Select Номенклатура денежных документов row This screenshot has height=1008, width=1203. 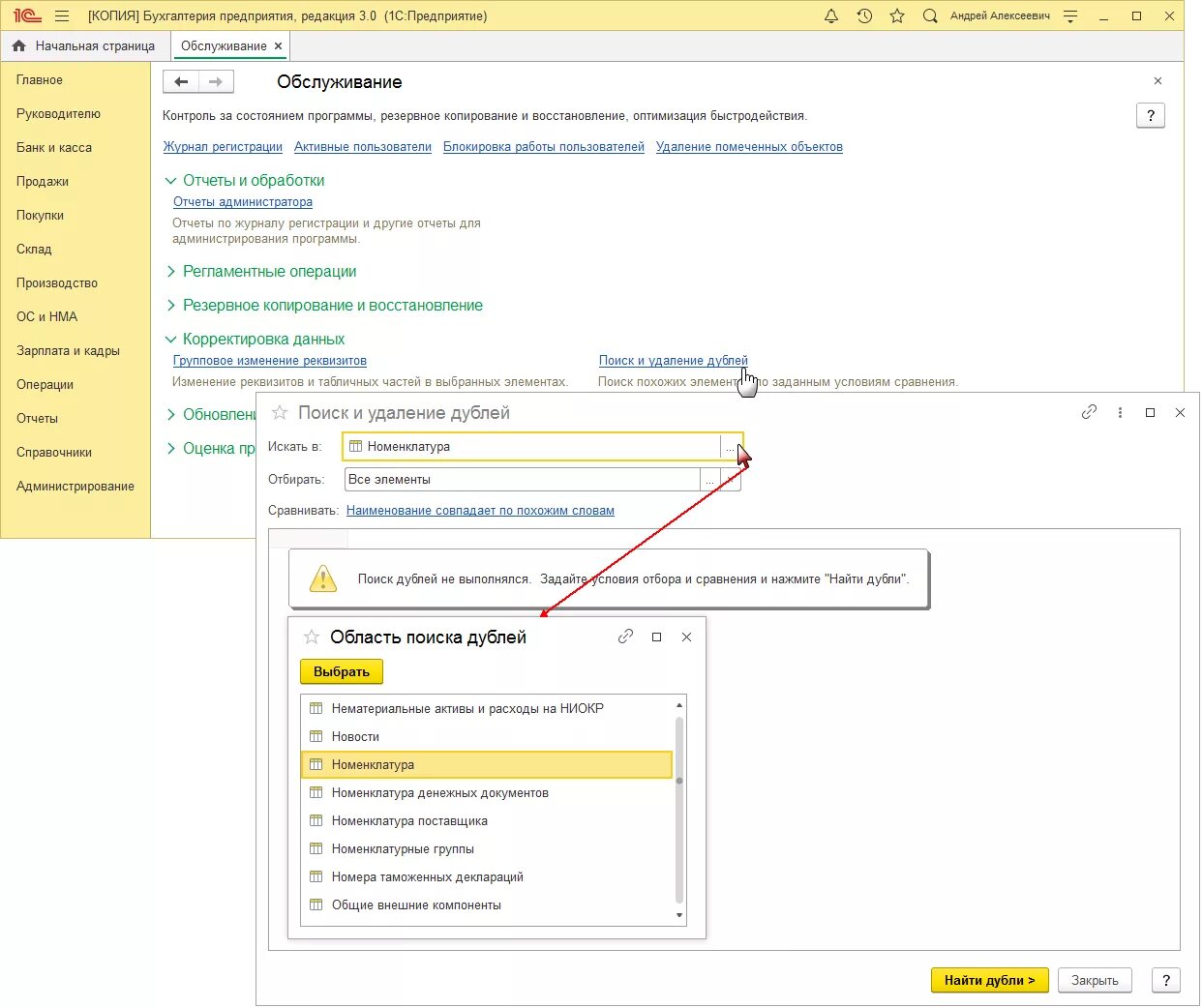click(487, 793)
